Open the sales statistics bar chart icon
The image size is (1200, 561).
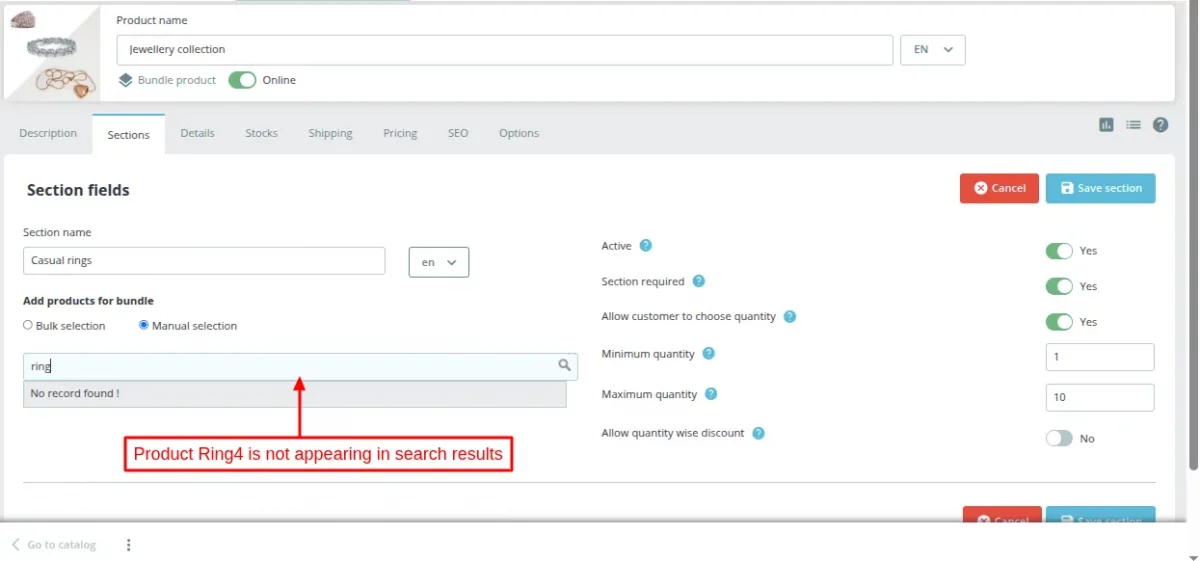coord(1106,125)
